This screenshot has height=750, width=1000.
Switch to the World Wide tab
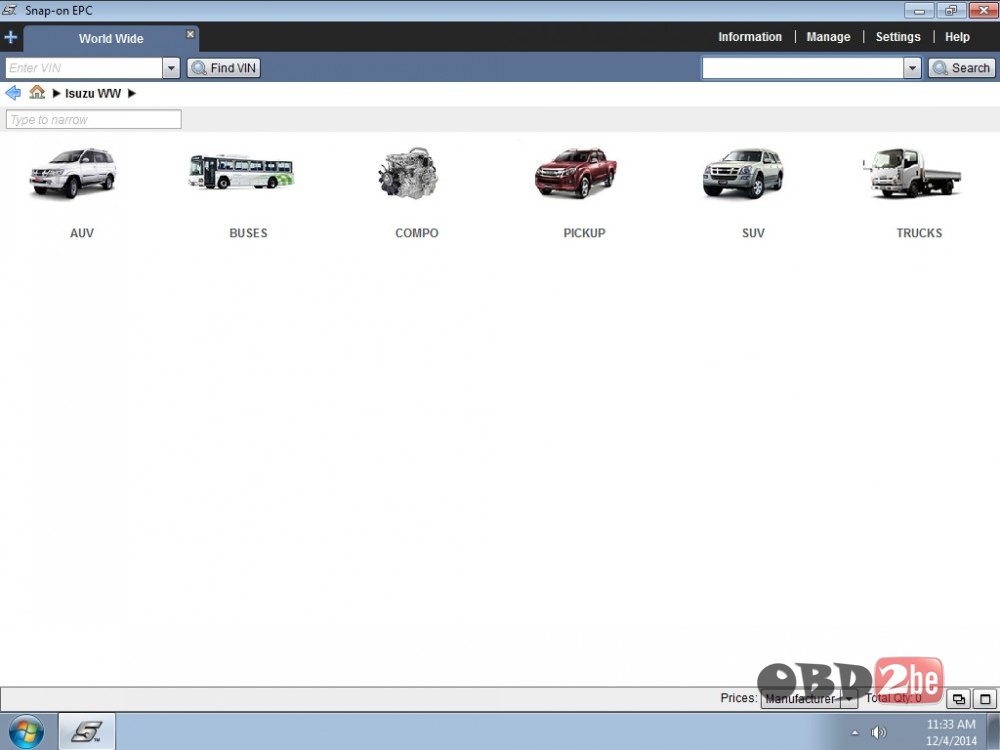(111, 38)
